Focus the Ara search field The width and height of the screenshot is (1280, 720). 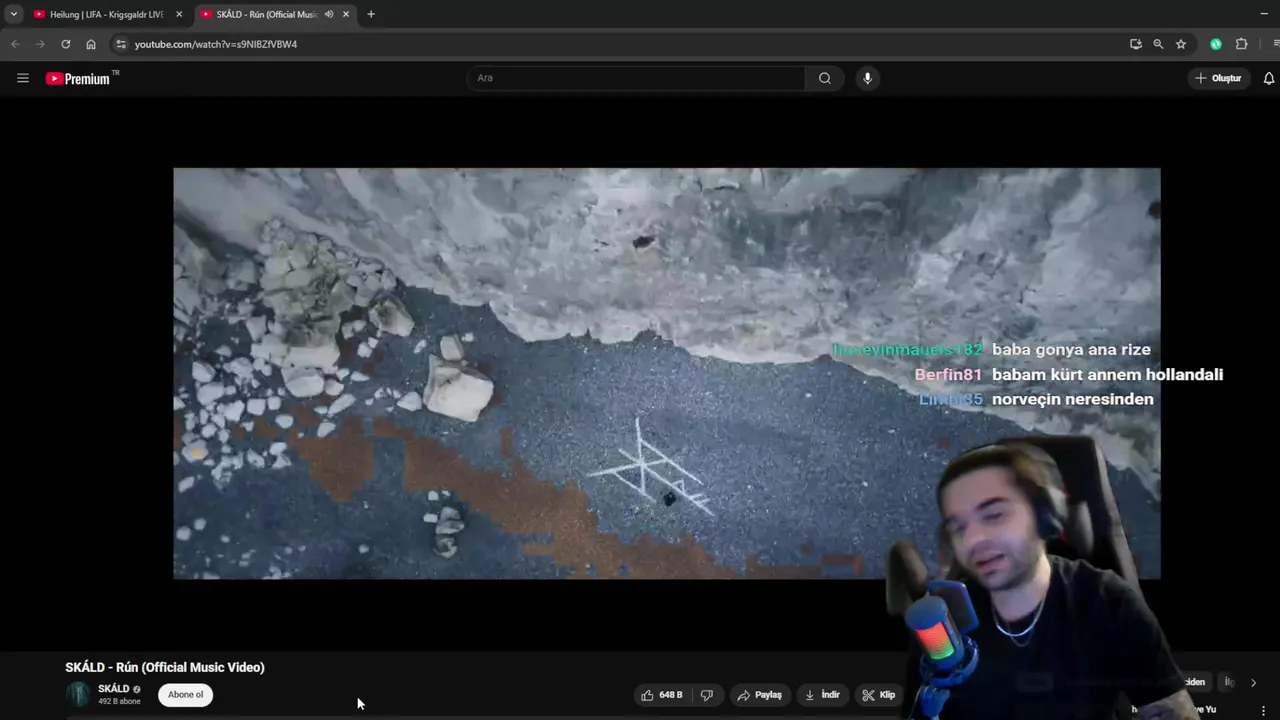pyautogui.click(x=636, y=78)
